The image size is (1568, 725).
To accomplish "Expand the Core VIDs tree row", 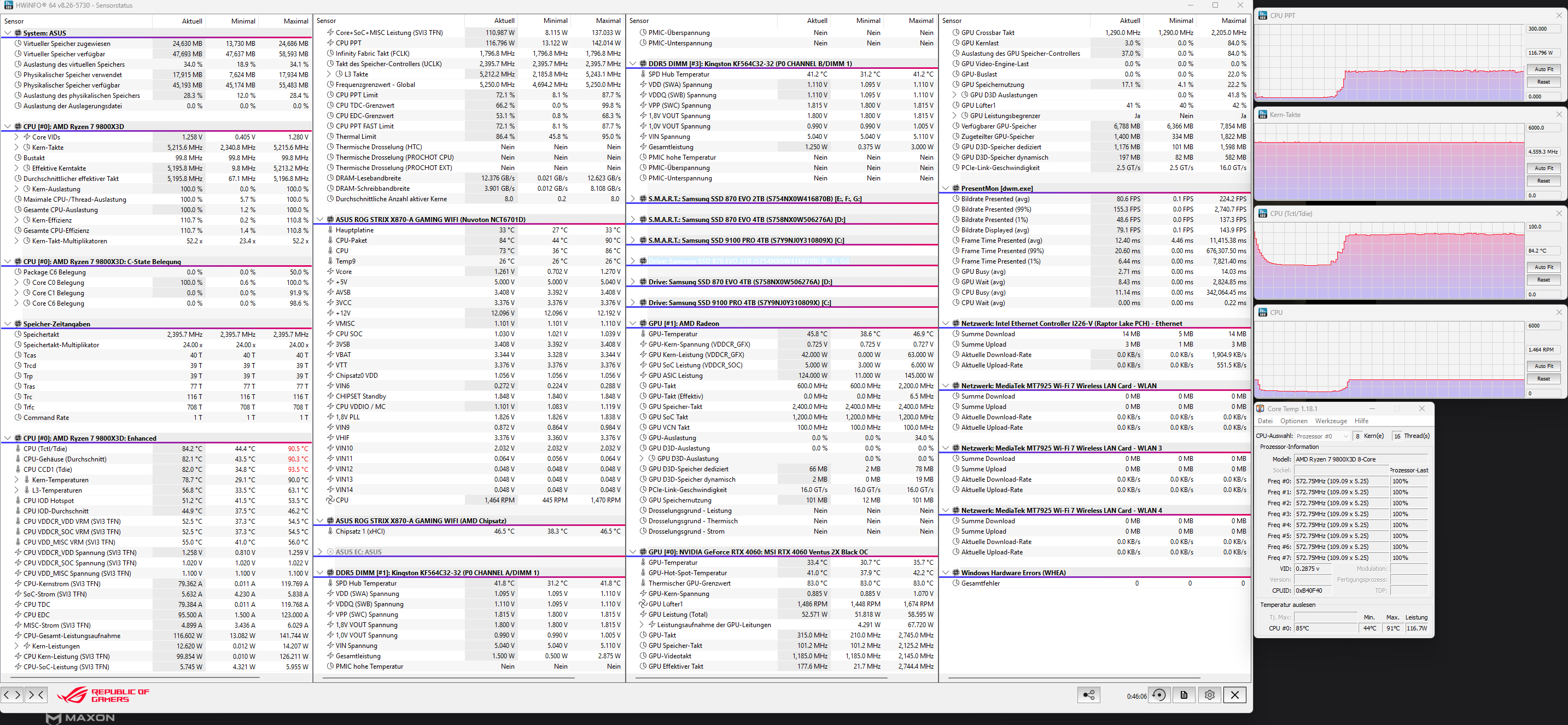I will tap(16, 137).
